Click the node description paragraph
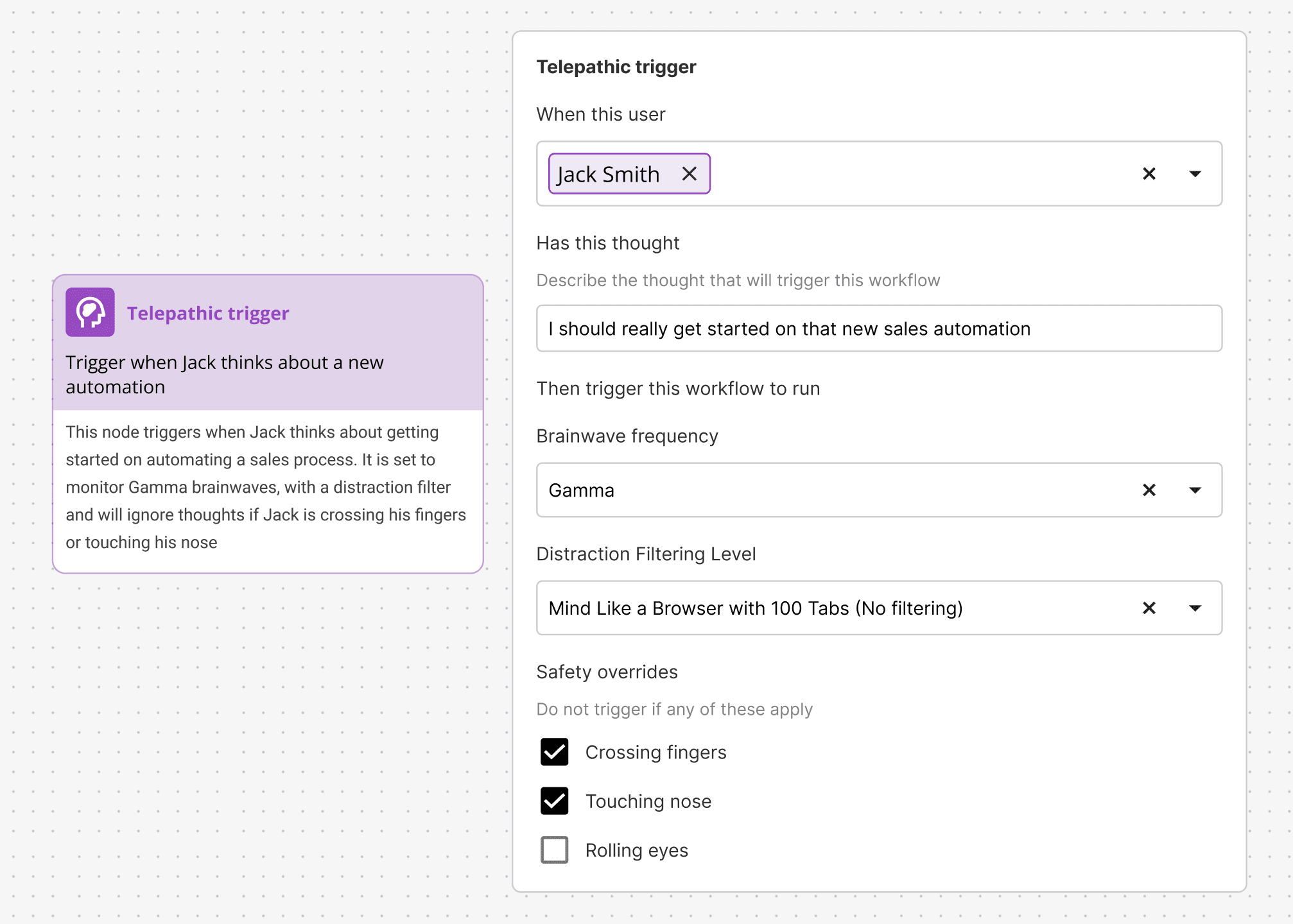 point(266,488)
